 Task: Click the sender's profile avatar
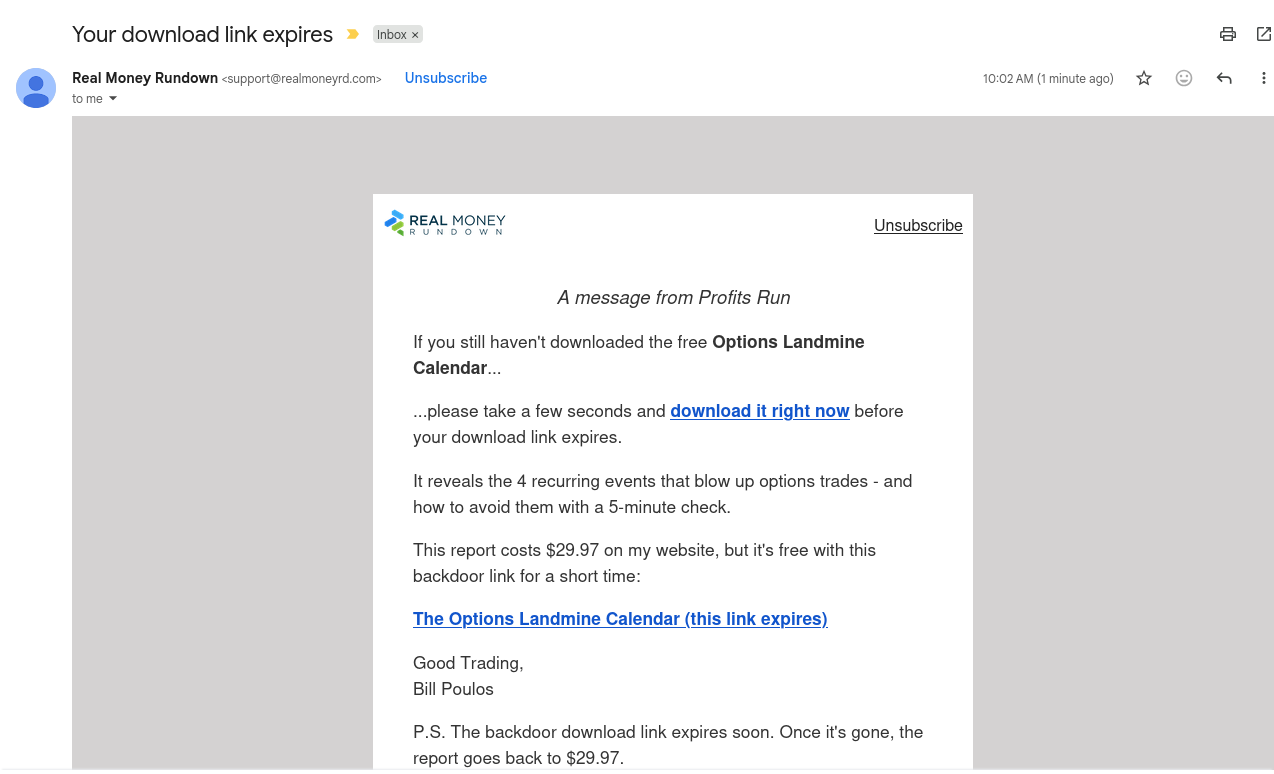tap(36, 88)
